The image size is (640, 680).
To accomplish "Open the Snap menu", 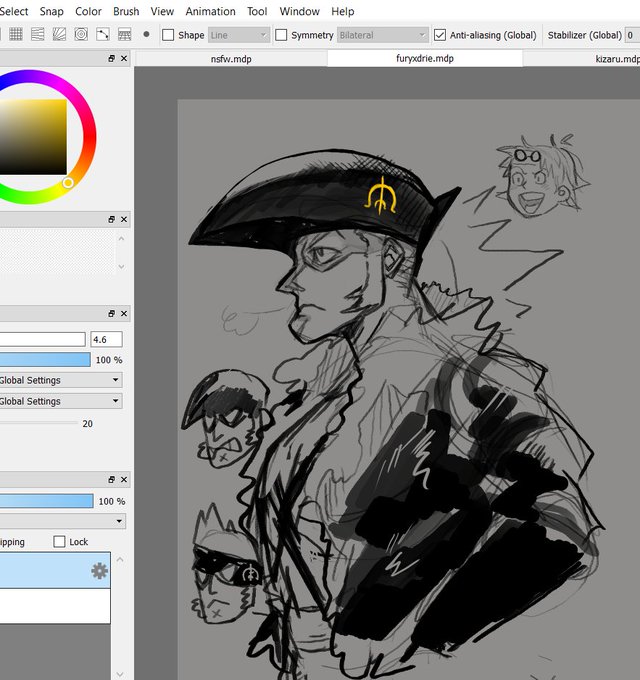I will pyautogui.click(x=52, y=11).
